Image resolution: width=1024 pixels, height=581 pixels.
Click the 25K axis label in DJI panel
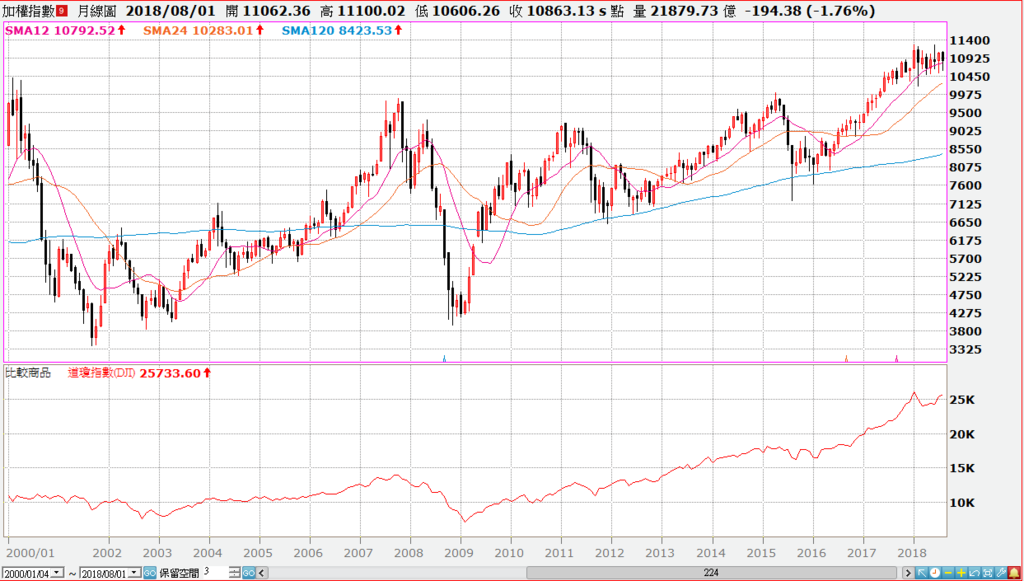961,400
